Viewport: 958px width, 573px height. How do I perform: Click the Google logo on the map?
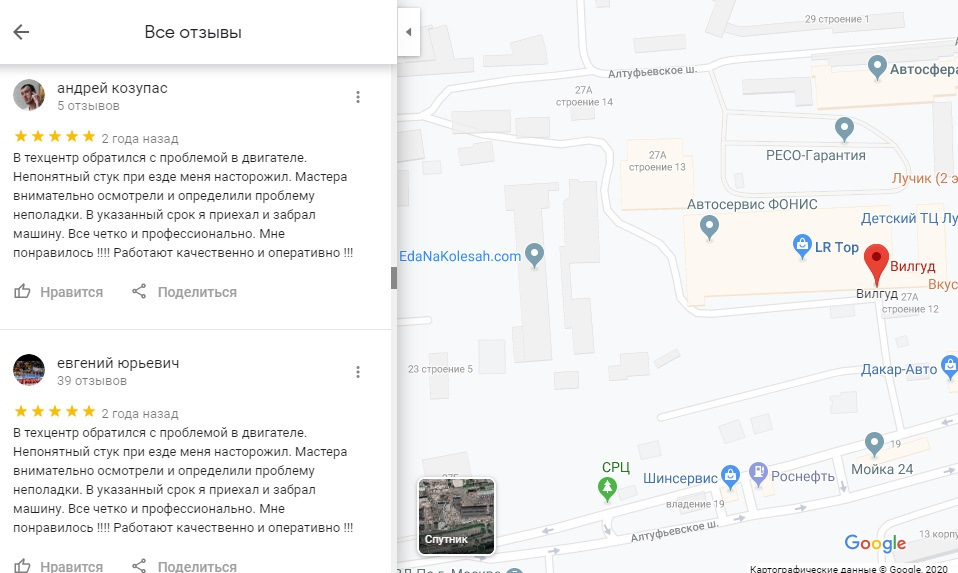click(876, 542)
